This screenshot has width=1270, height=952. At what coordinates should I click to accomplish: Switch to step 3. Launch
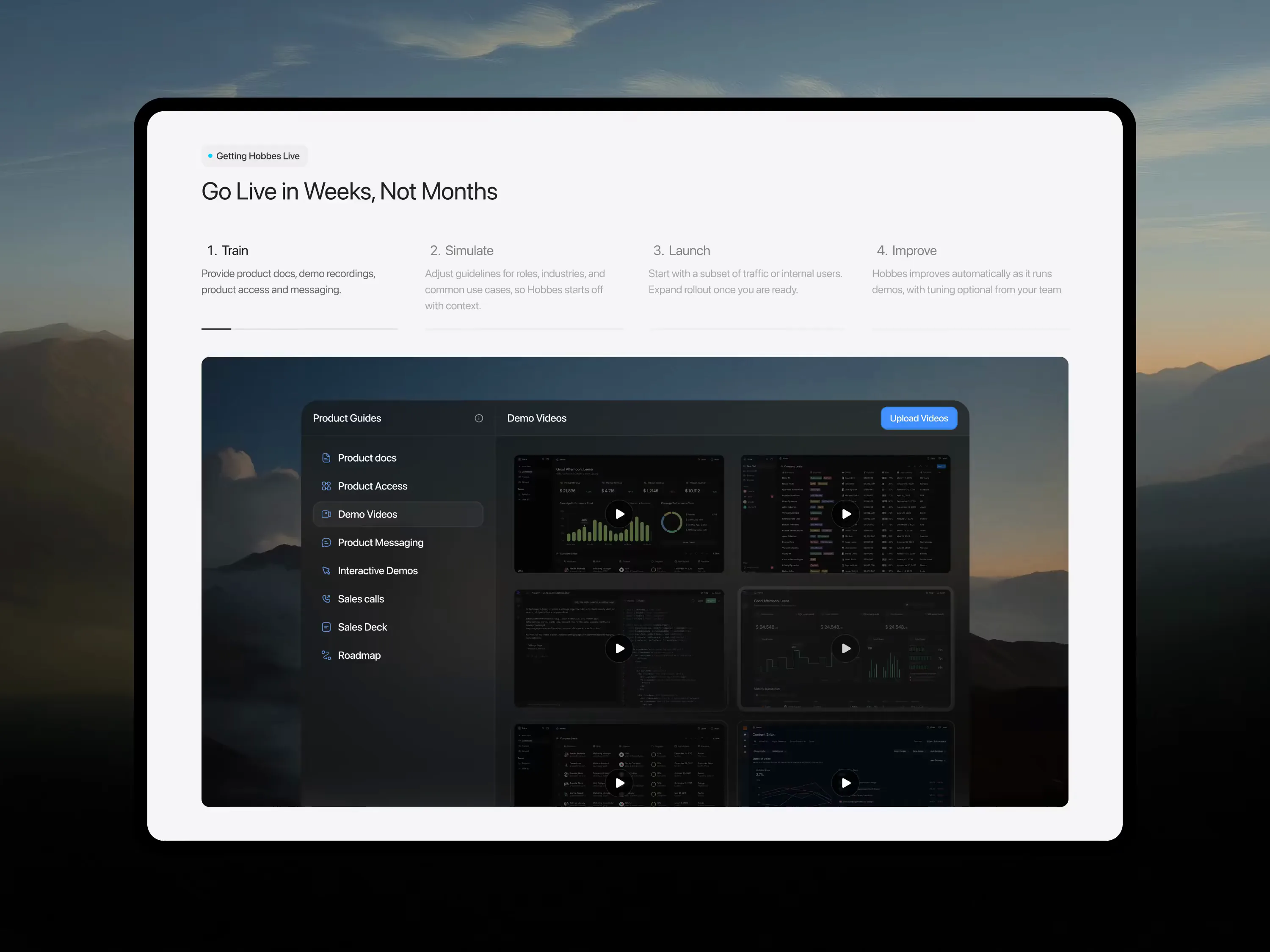tap(682, 251)
